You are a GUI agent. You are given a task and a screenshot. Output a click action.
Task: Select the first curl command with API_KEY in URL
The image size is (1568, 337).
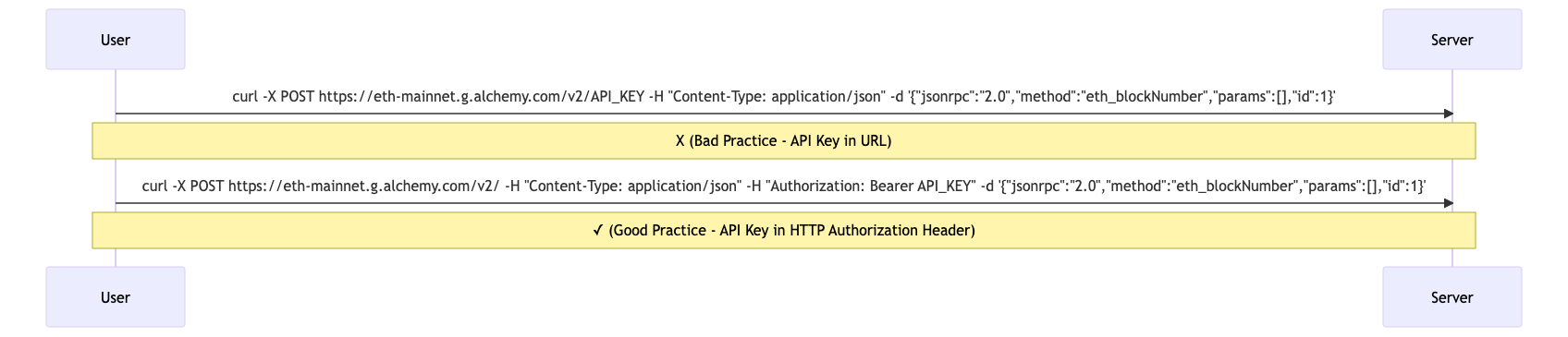pyautogui.click(x=784, y=97)
